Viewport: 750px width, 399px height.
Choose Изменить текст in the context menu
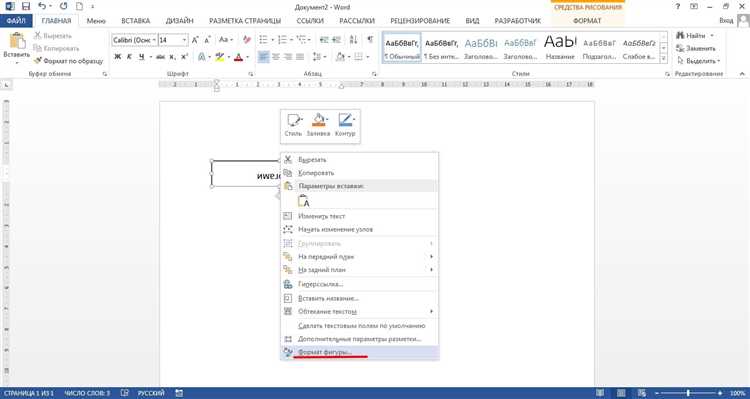click(360, 216)
